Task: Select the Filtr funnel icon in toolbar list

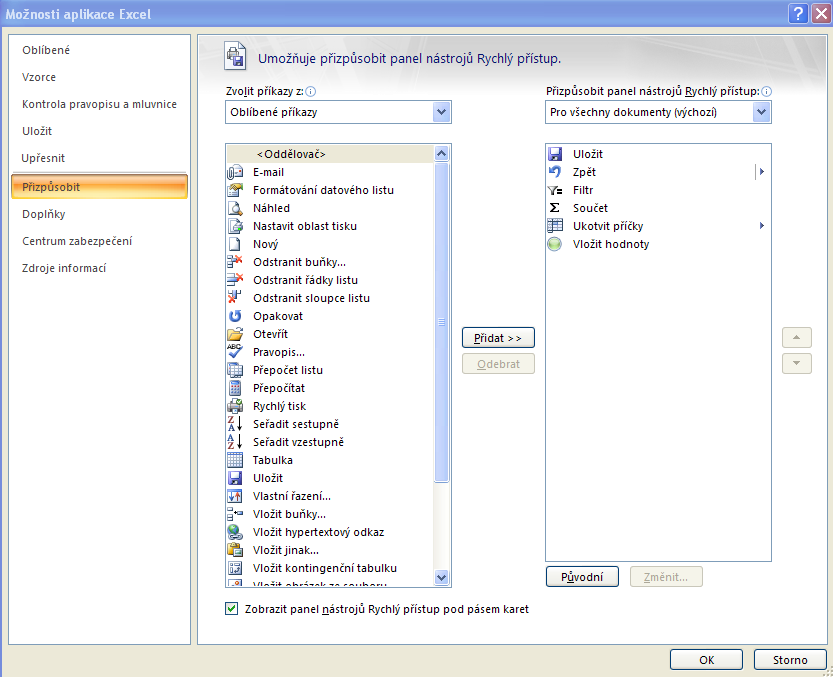Action: coord(555,190)
